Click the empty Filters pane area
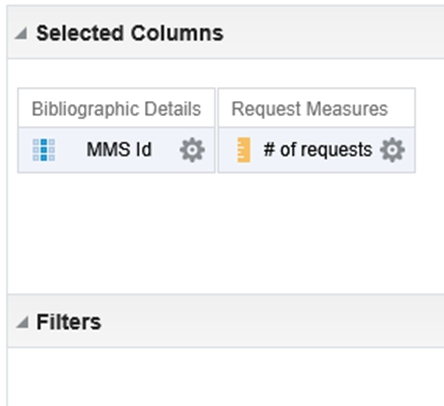Screen dimensions: 444x406 (x=226, y=377)
